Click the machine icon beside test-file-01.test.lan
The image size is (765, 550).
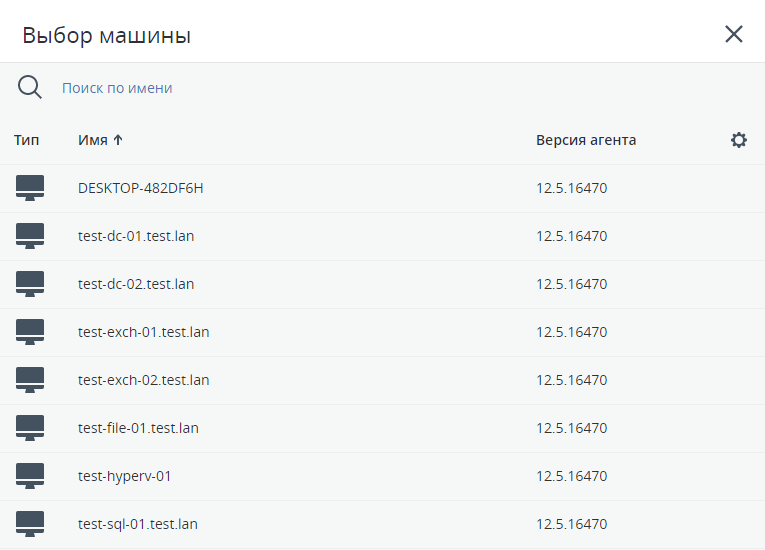30,428
